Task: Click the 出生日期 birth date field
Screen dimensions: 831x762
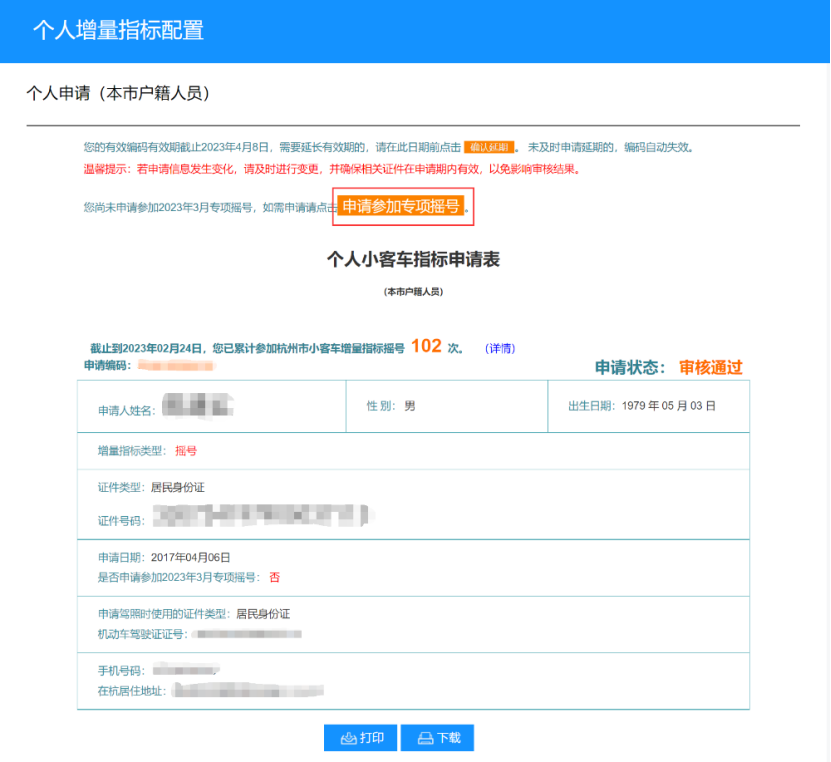Action: (x=641, y=406)
